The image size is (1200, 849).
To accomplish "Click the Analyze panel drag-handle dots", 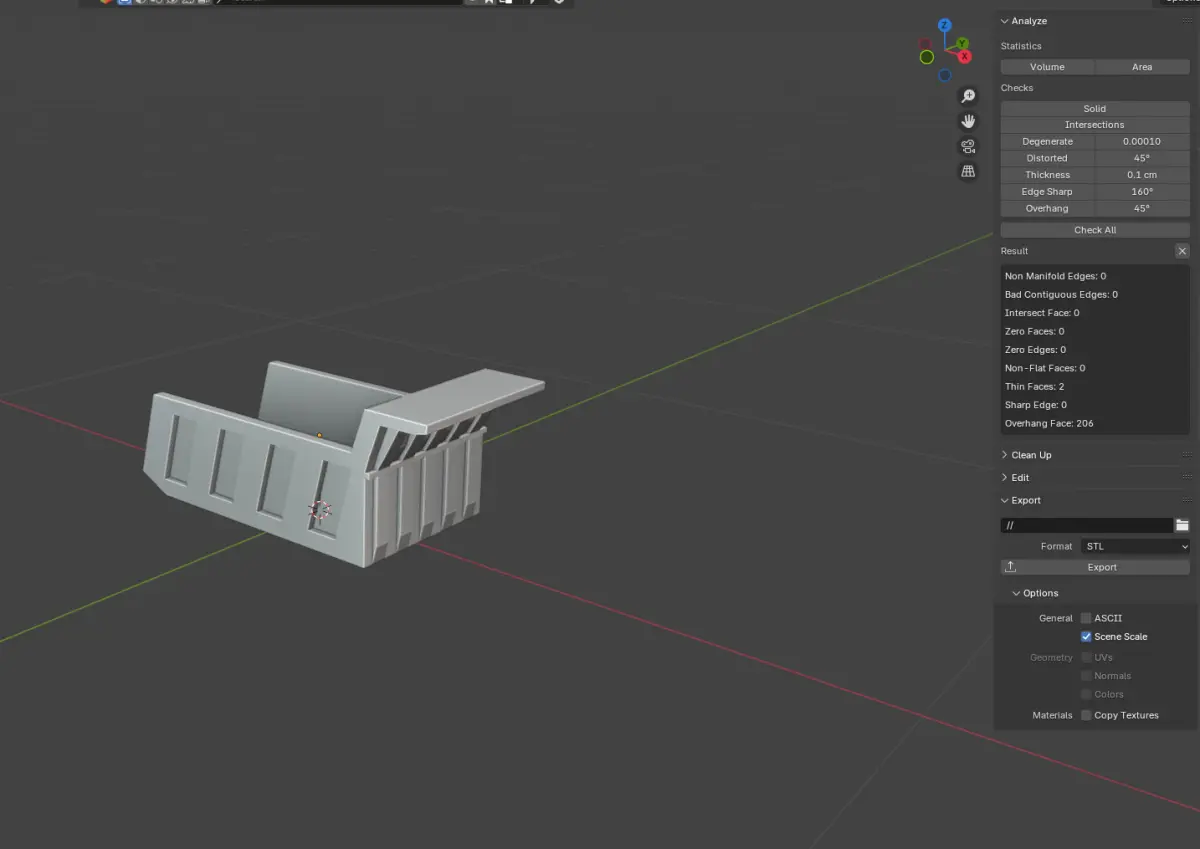I will pyautogui.click(x=1186, y=21).
